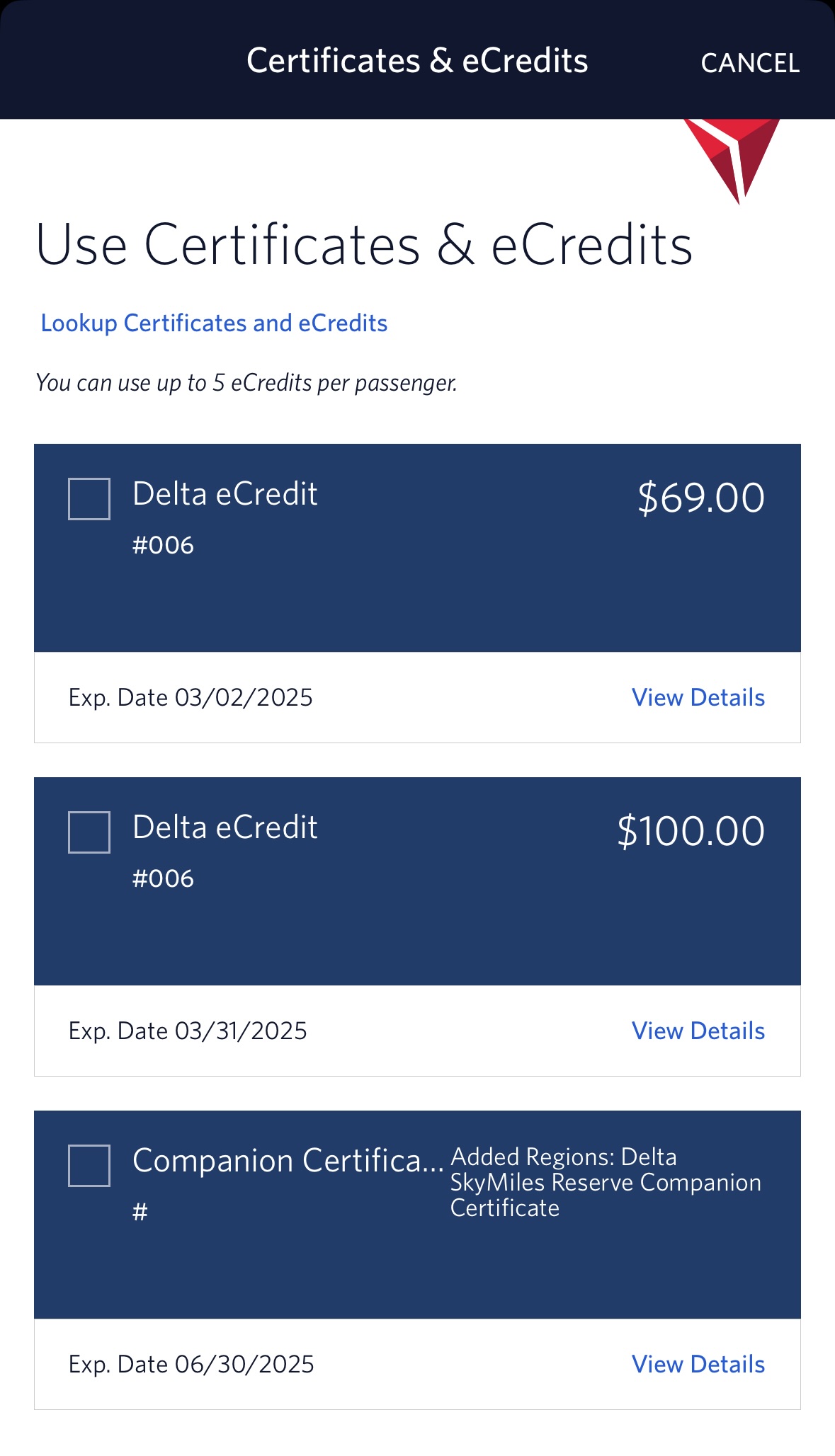The image size is (835, 1456).
Task: Tap the truncated Companion Certificate title
Action: pyautogui.click(x=288, y=1162)
